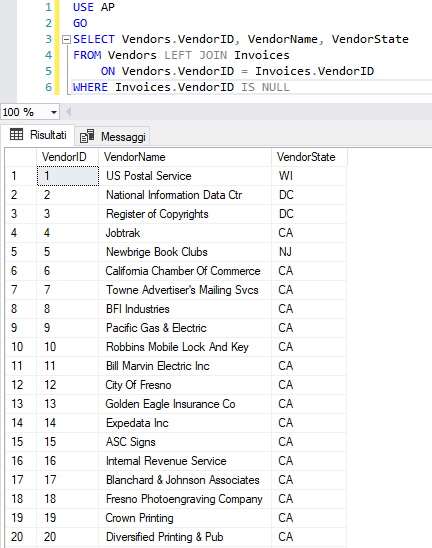Click the Expedata Inc cell

pyautogui.click(x=185, y=423)
